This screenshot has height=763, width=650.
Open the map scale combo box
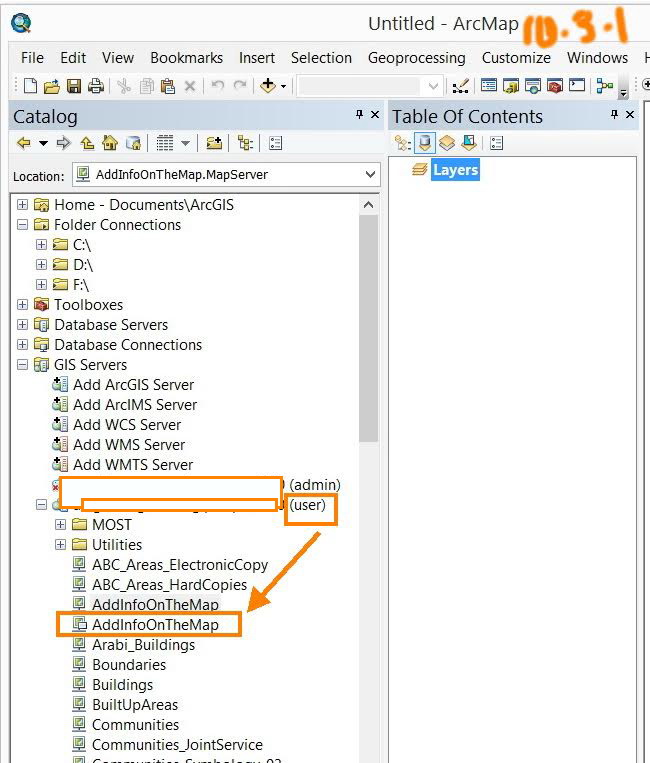[370, 87]
